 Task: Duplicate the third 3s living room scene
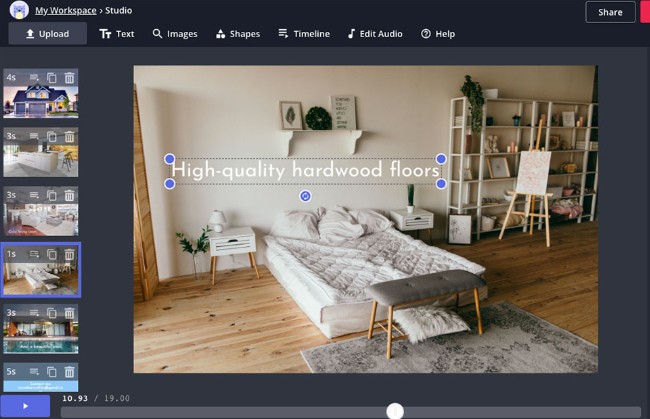[x=52, y=196]
